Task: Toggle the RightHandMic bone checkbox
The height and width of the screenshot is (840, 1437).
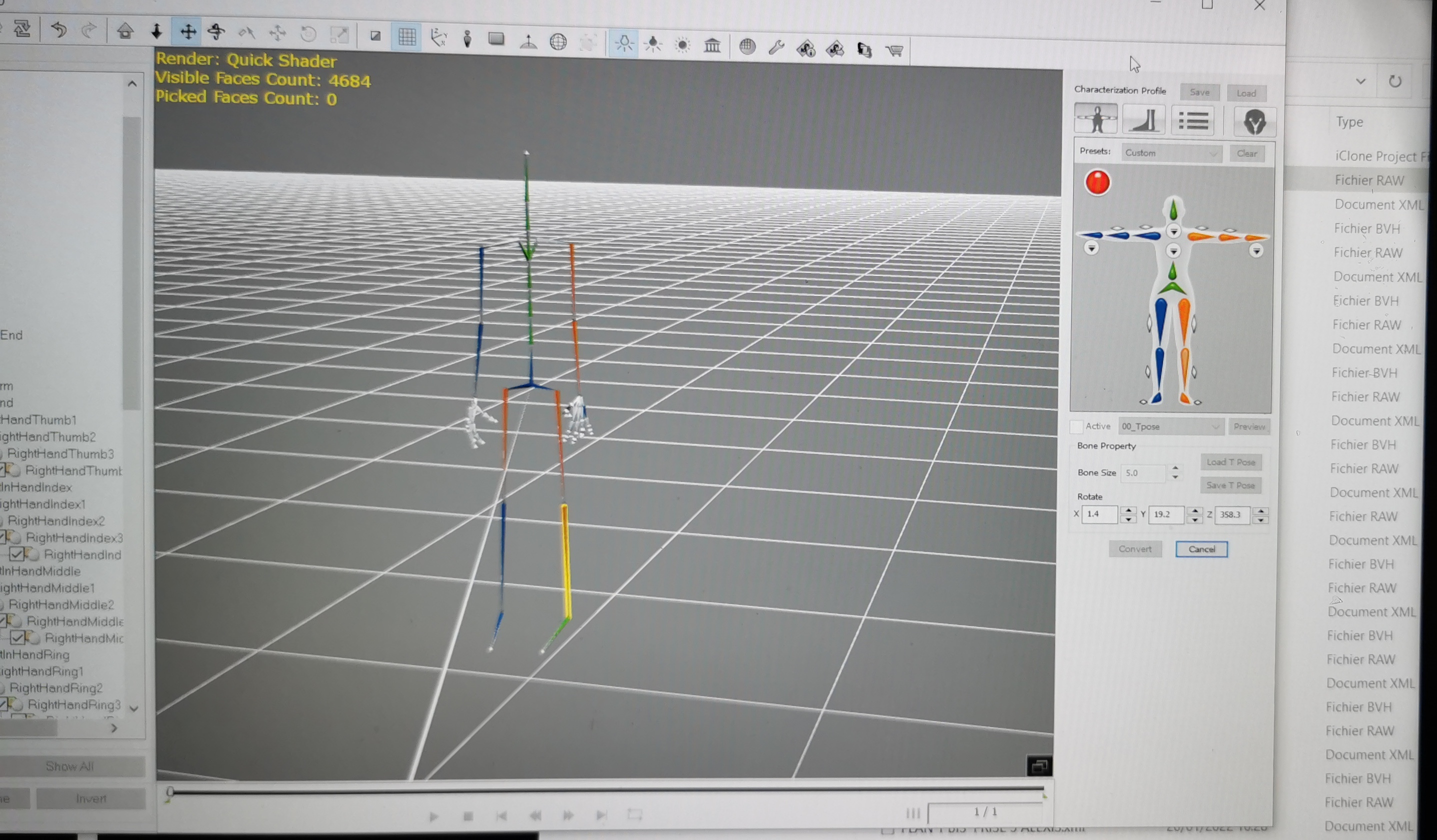Action: (x=18, y=637)
